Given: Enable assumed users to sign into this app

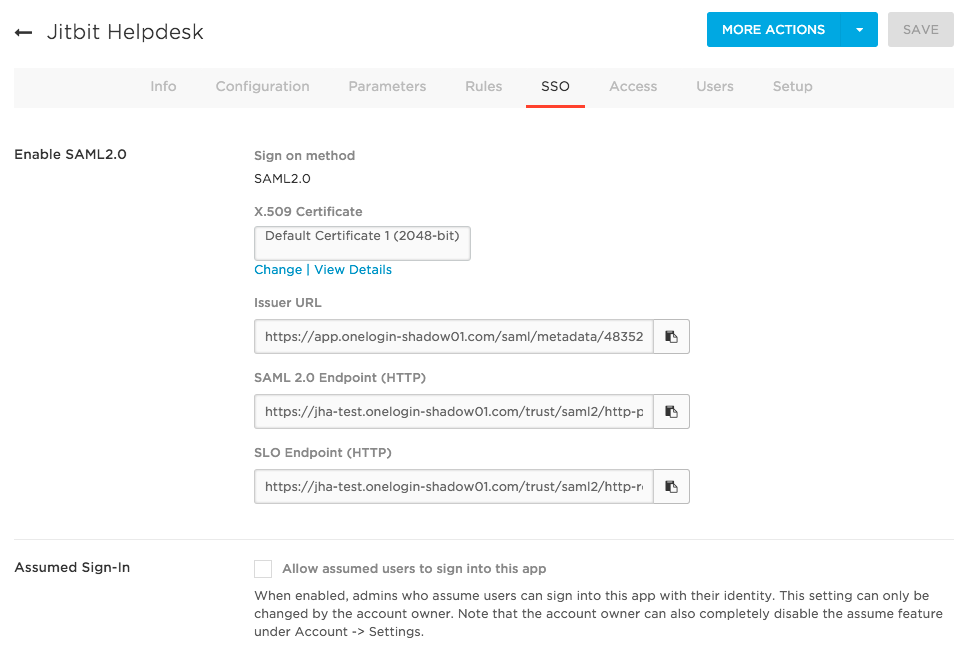Looking at the screenshot, I should tap(263, 568).
